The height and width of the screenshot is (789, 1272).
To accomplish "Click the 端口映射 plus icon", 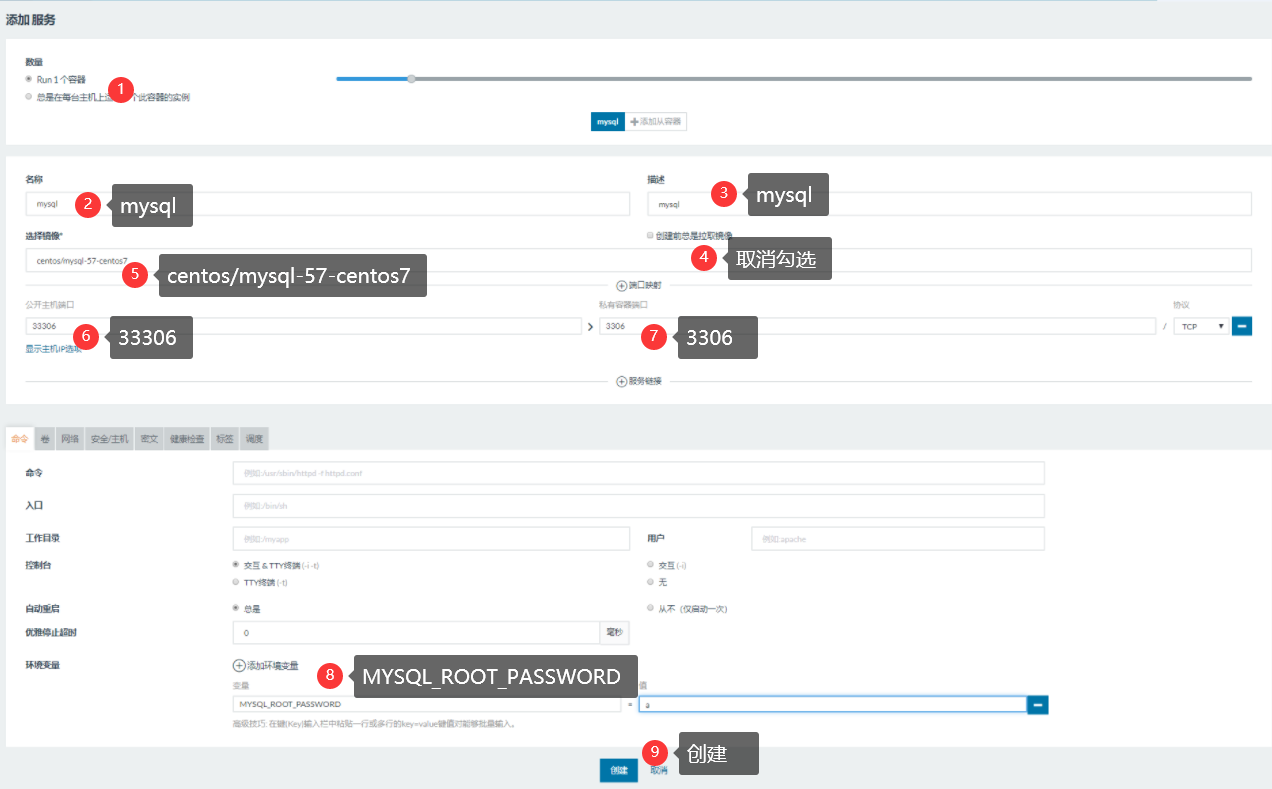I will point(621,286).
